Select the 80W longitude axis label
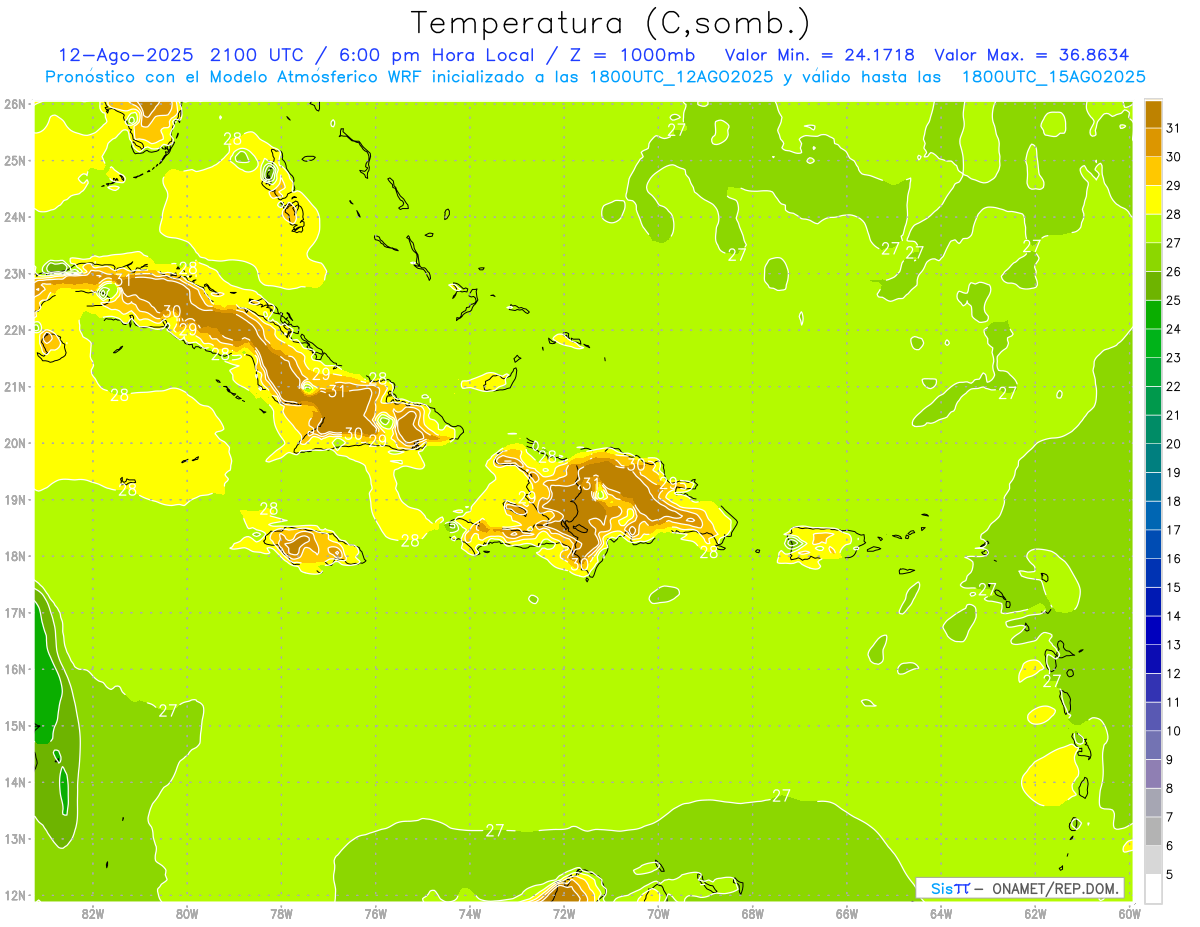The width and height of the screenshot is (1200, 927). [187, 913]
